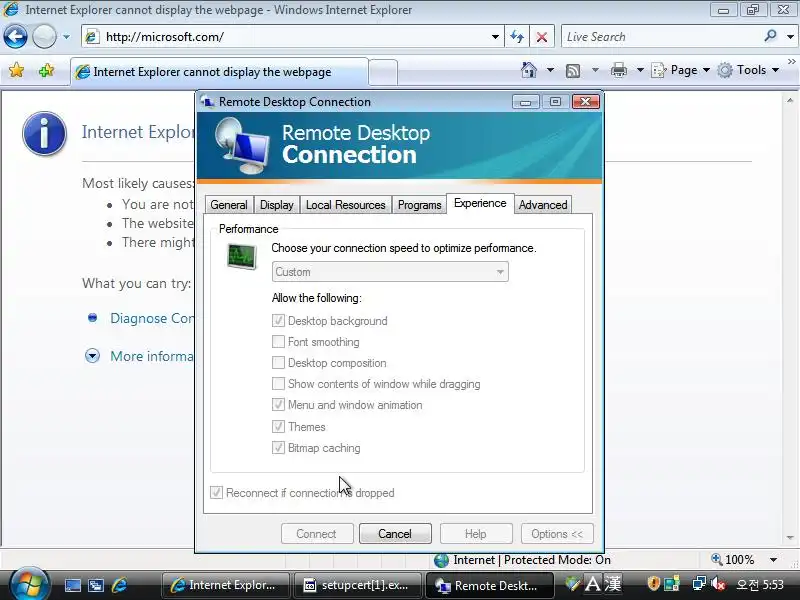Viewport: 800px width, 600px height.
Task: Open the Page menu in Internet Explorer
Action: point(680,70)
